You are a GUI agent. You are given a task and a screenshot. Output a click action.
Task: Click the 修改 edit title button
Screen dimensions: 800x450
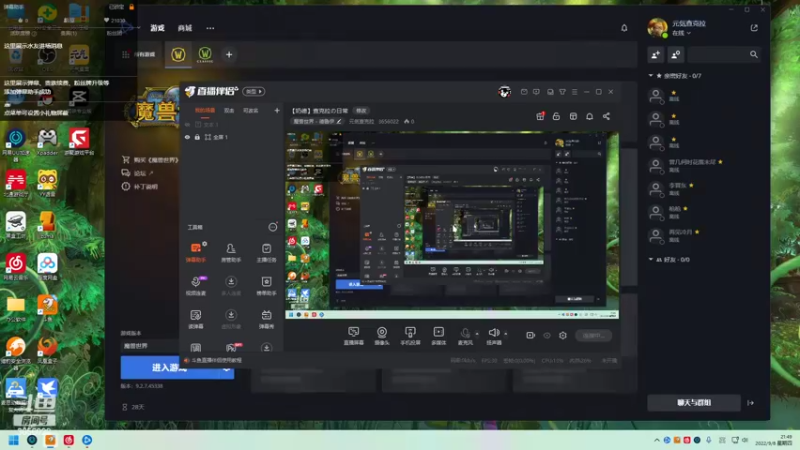point(361,111)
